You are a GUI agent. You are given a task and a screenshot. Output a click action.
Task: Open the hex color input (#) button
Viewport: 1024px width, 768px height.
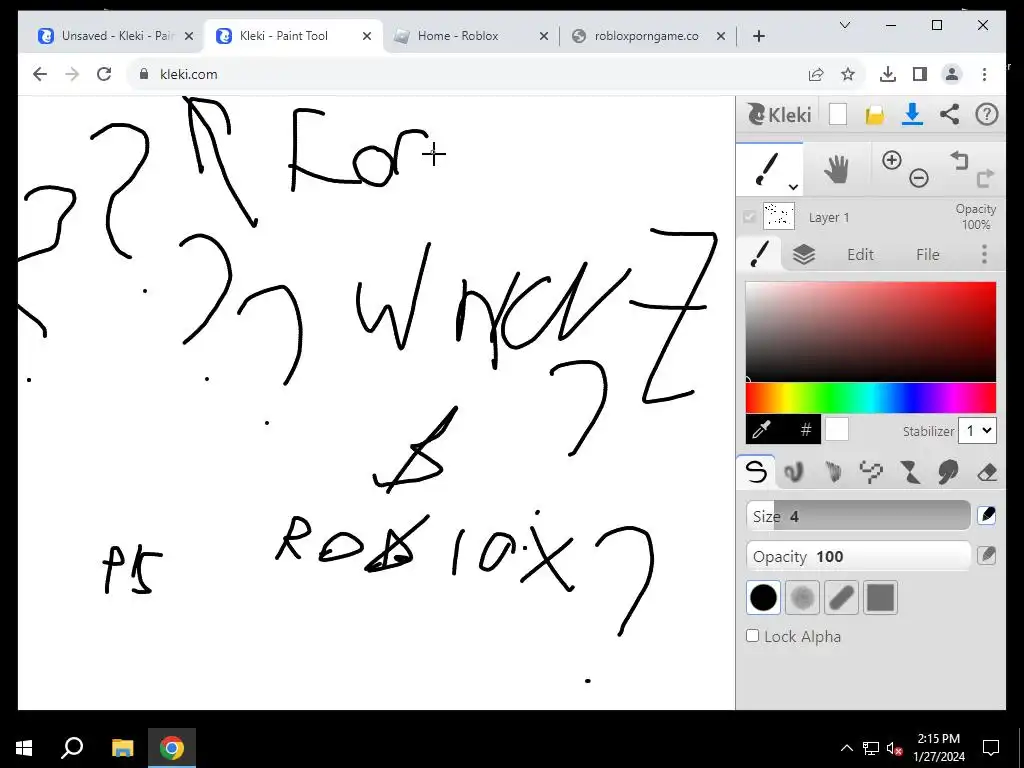[x=805, y=429]
